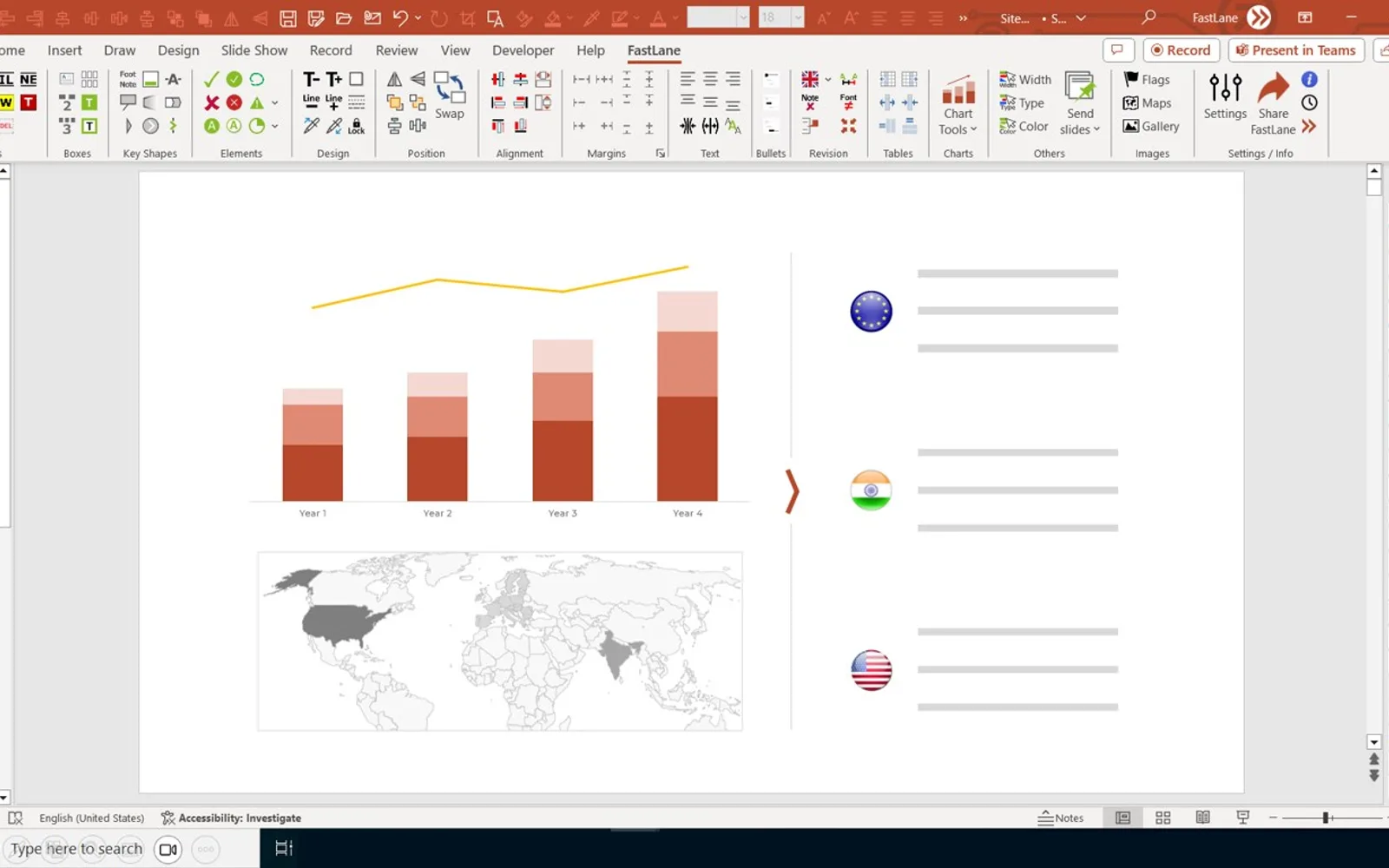This screenshot has width=1389, height=868.
Task: Open the blue info icon
Action: 1309,80
